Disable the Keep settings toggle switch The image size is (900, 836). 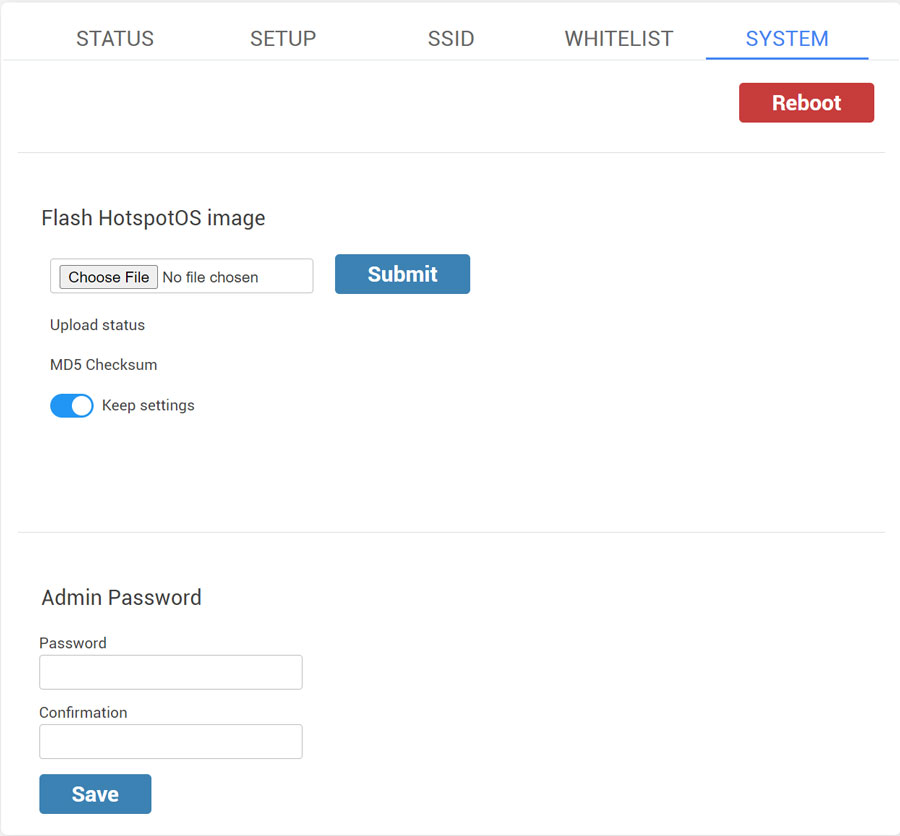[x=71, y=405]
